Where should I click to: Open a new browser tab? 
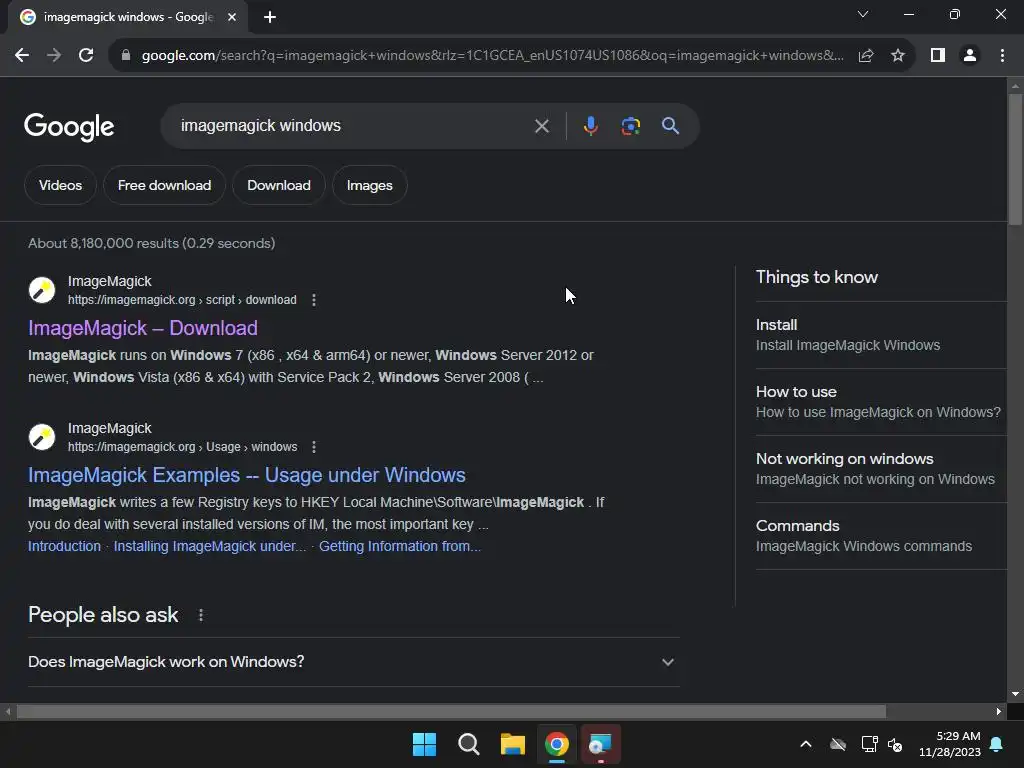pos(270,17)
